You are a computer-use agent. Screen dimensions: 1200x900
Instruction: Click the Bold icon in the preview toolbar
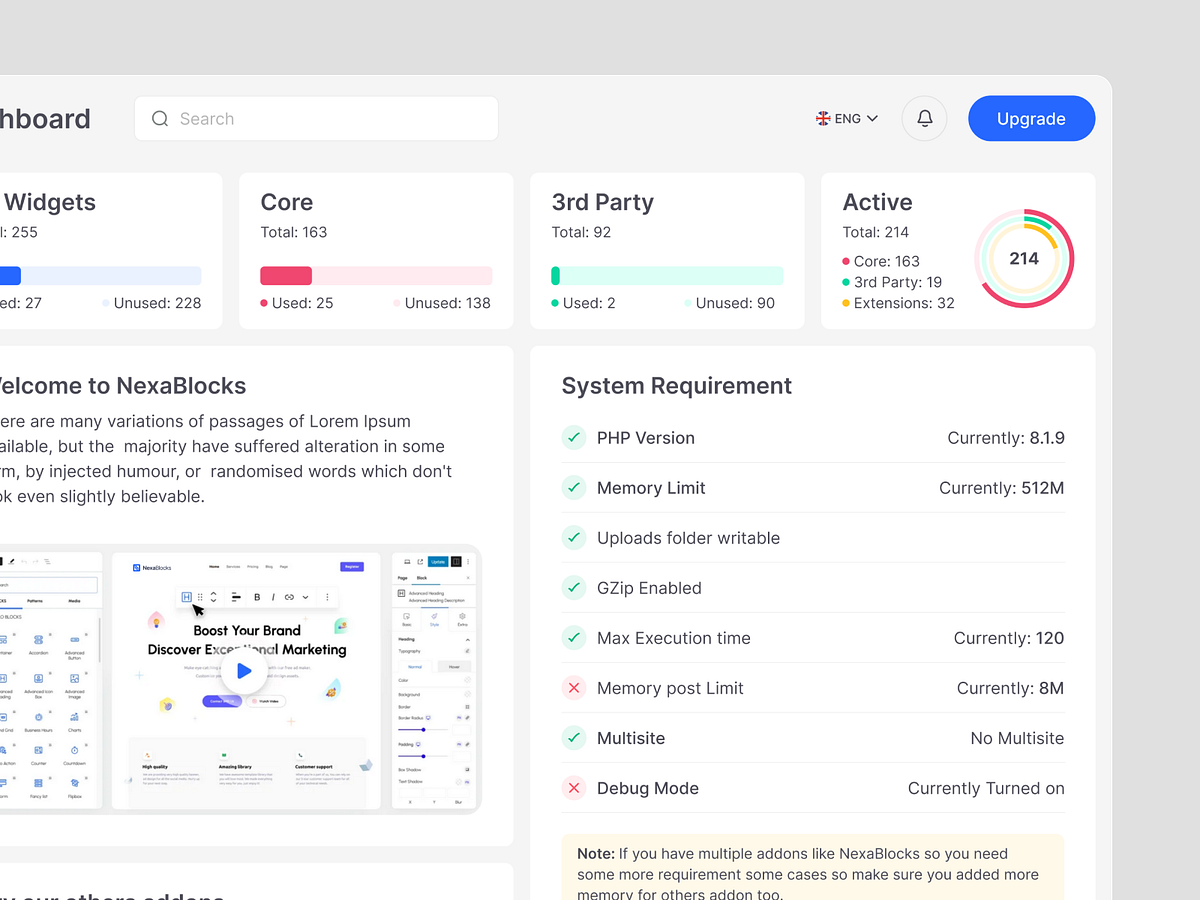tap(257, 597)
